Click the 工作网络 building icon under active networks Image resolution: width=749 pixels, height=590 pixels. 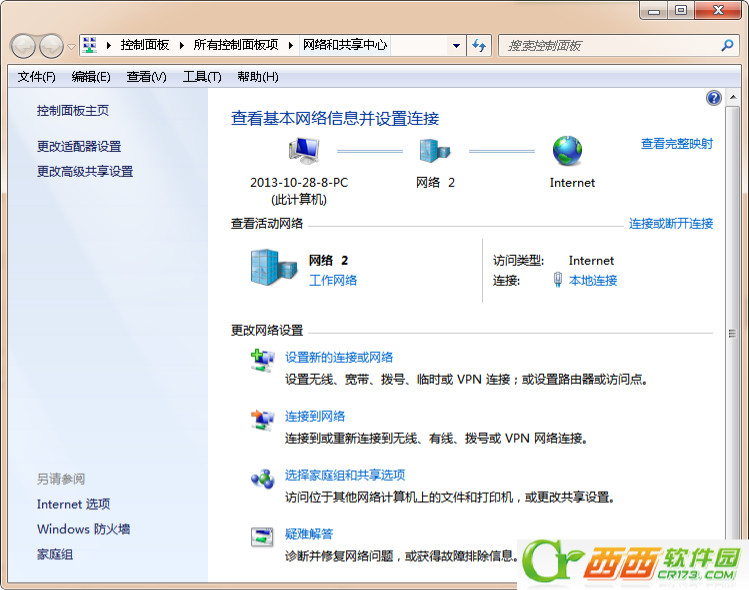pyautogui.click(x=273, y=268)
